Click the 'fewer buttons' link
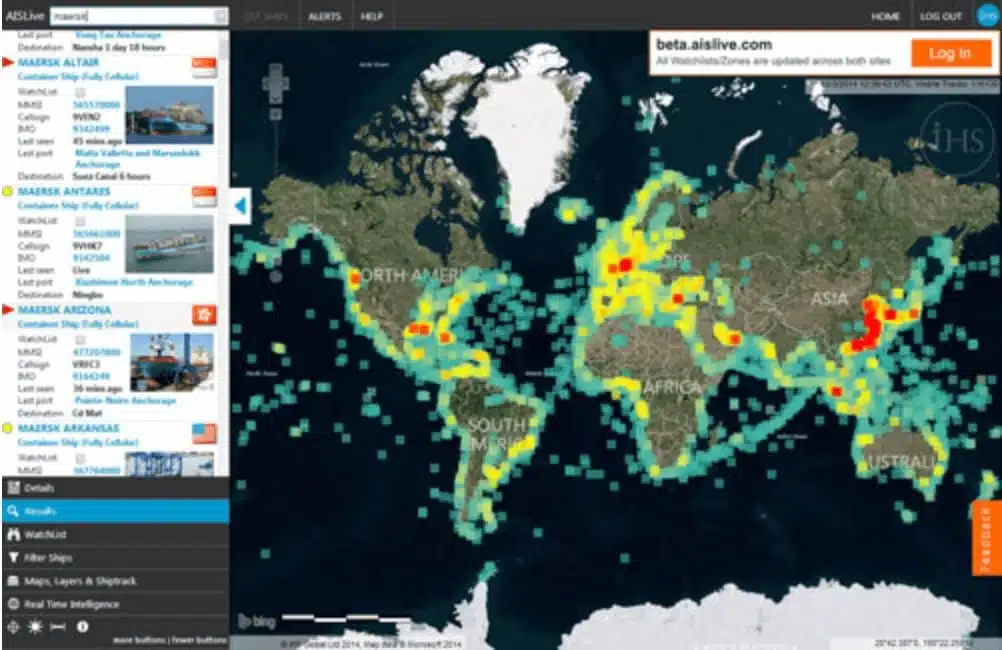 (x=199, y=640)
